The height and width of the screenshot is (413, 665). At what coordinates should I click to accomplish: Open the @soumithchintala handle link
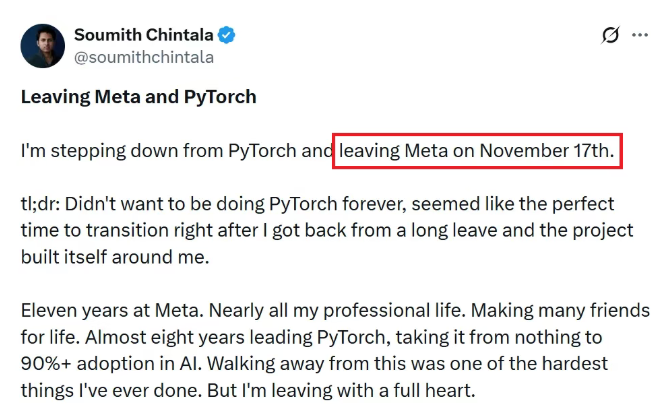coord(143,57)
